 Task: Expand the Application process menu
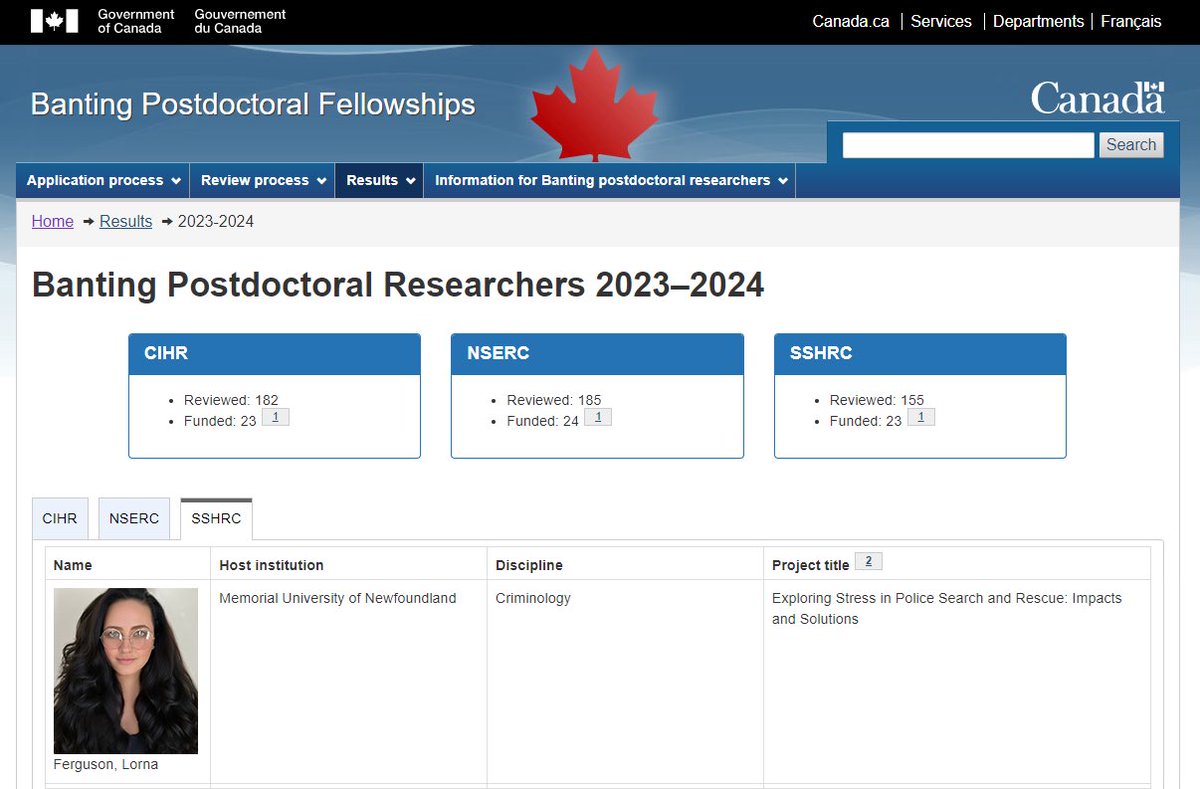(x=103, y=181)
